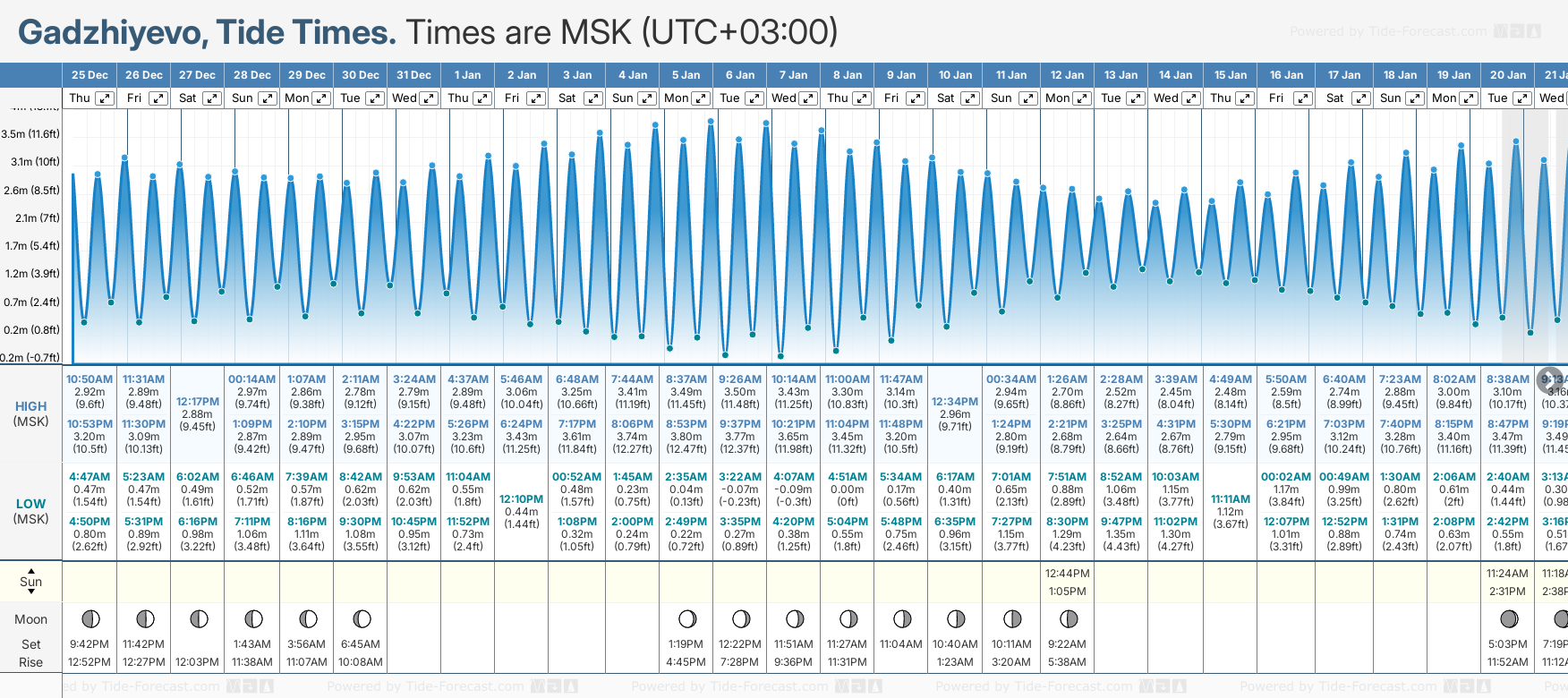Open expanded view for Mon 5 Jan
The height and width of the screenshot is (698, 1568).
(x=701, y=98)
